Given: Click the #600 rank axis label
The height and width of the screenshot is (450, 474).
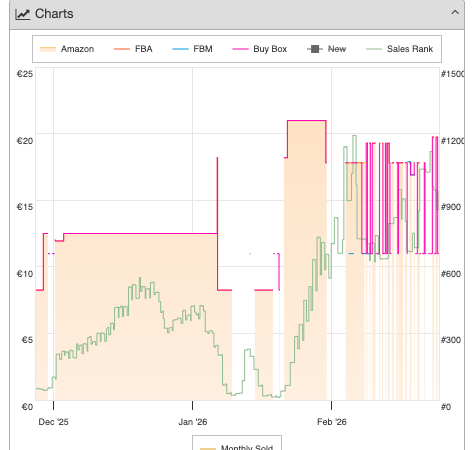Looking at the screenshot, I should 451,274.
